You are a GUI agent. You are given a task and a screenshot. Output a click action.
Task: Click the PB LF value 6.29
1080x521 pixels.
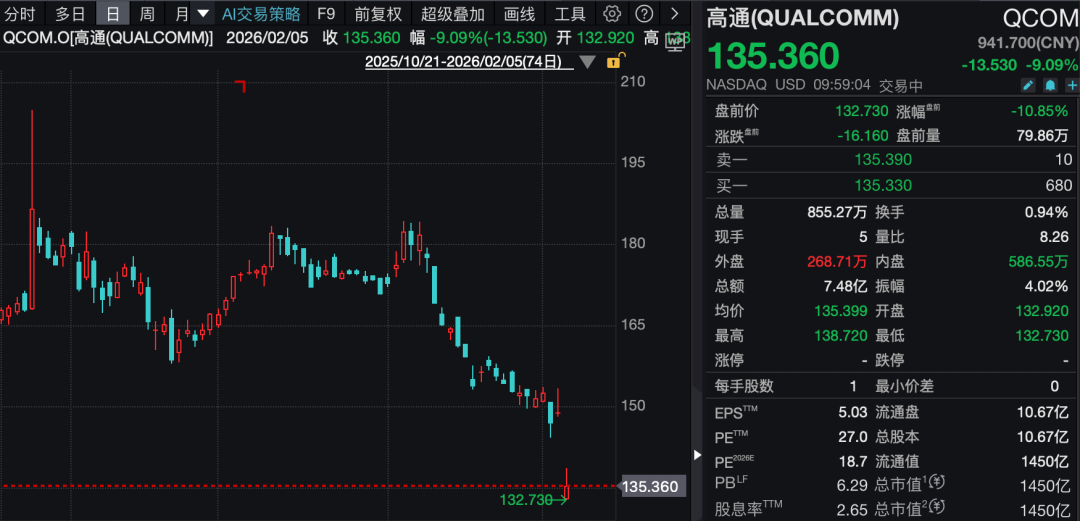tap(853, 485)
